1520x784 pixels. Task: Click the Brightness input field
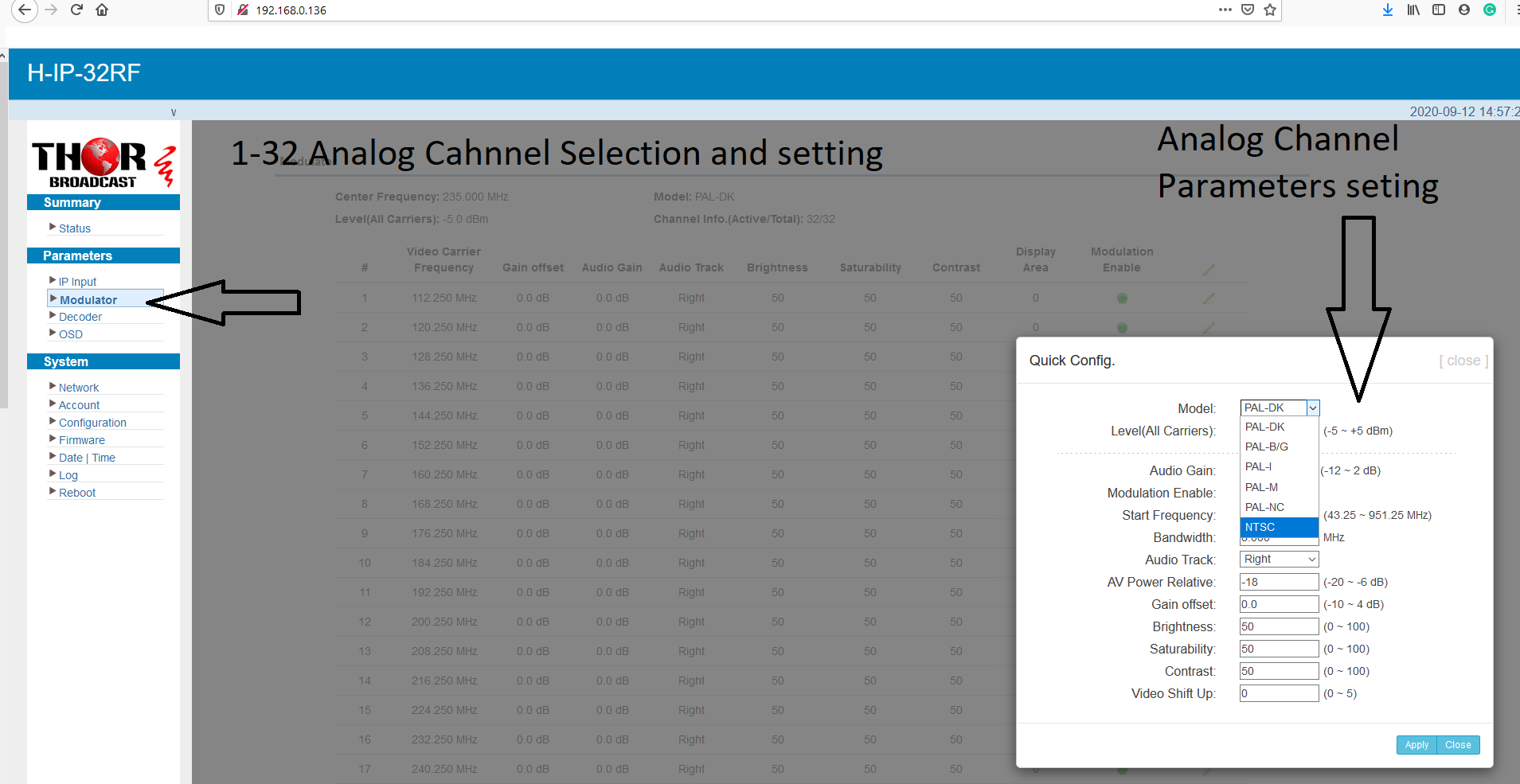(1279, 626)
